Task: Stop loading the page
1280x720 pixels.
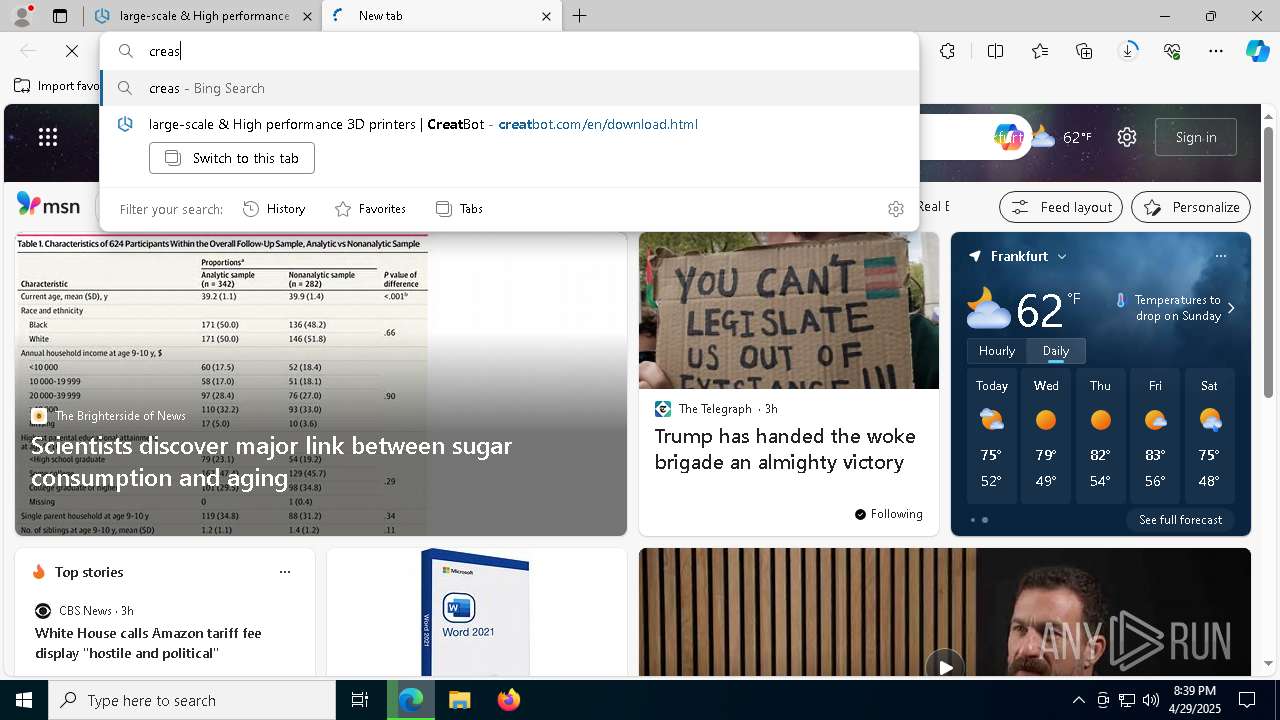Action: (x=72, y=51)
